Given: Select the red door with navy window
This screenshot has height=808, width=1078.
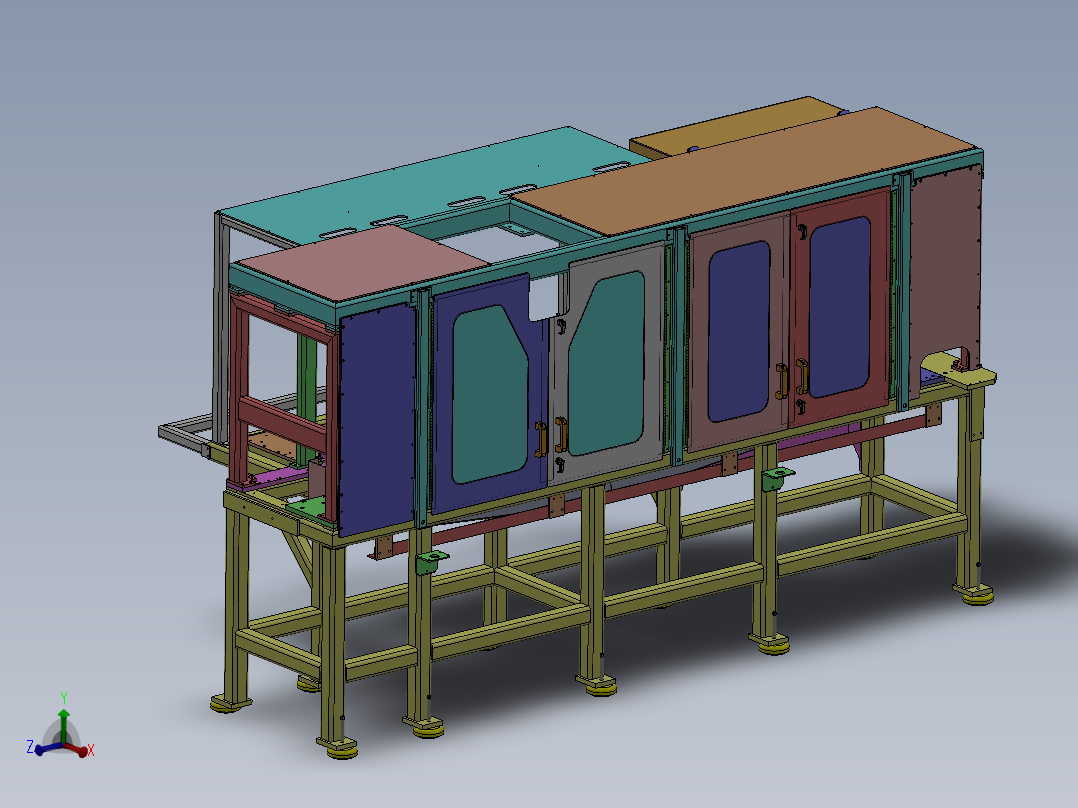Looking at the screenshot, I should [x=840, y=307].
